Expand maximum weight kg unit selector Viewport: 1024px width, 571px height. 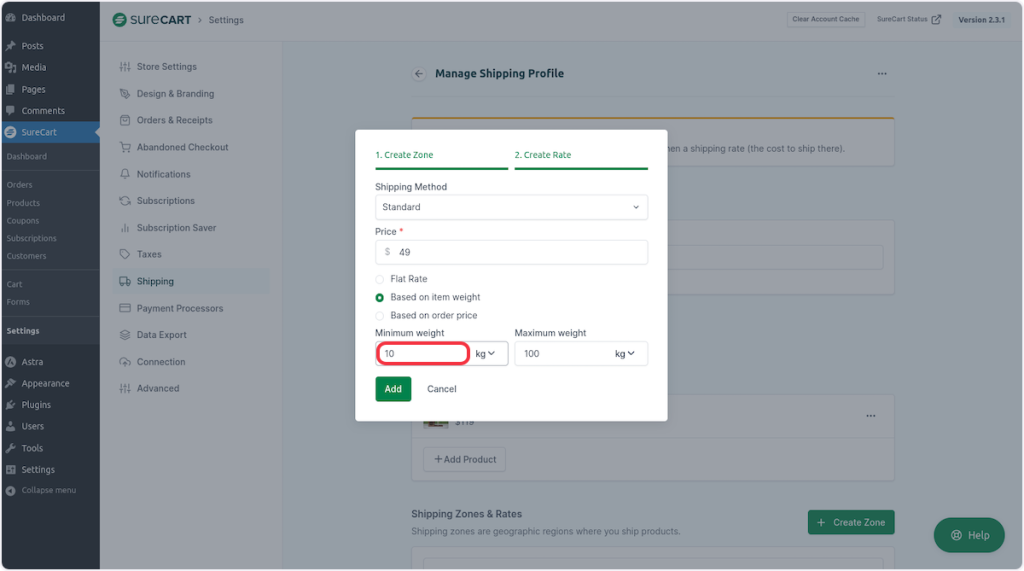(626, 354)
